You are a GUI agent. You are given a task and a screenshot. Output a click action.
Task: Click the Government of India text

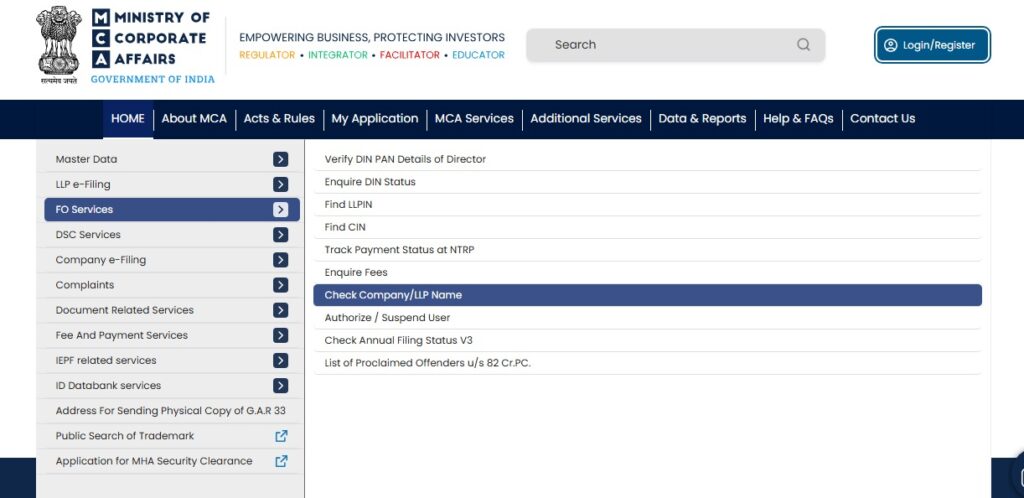click(x=152, y=79)
